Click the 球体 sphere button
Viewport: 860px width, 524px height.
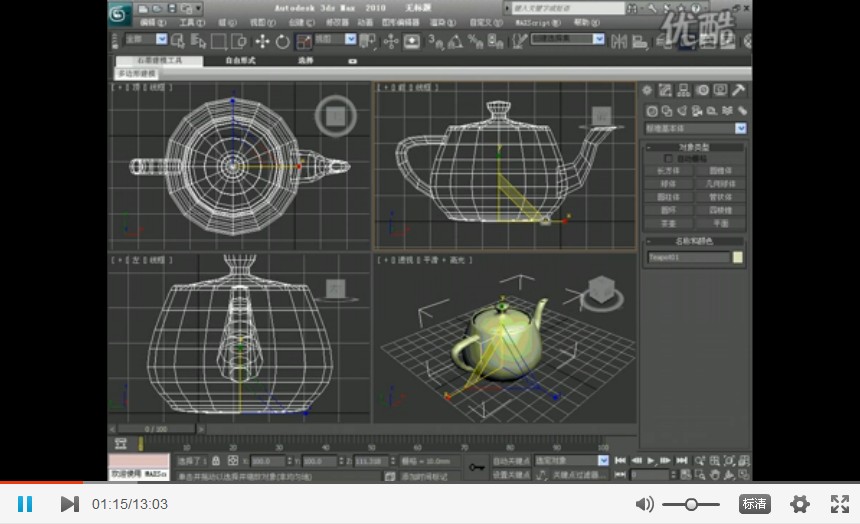668,184
